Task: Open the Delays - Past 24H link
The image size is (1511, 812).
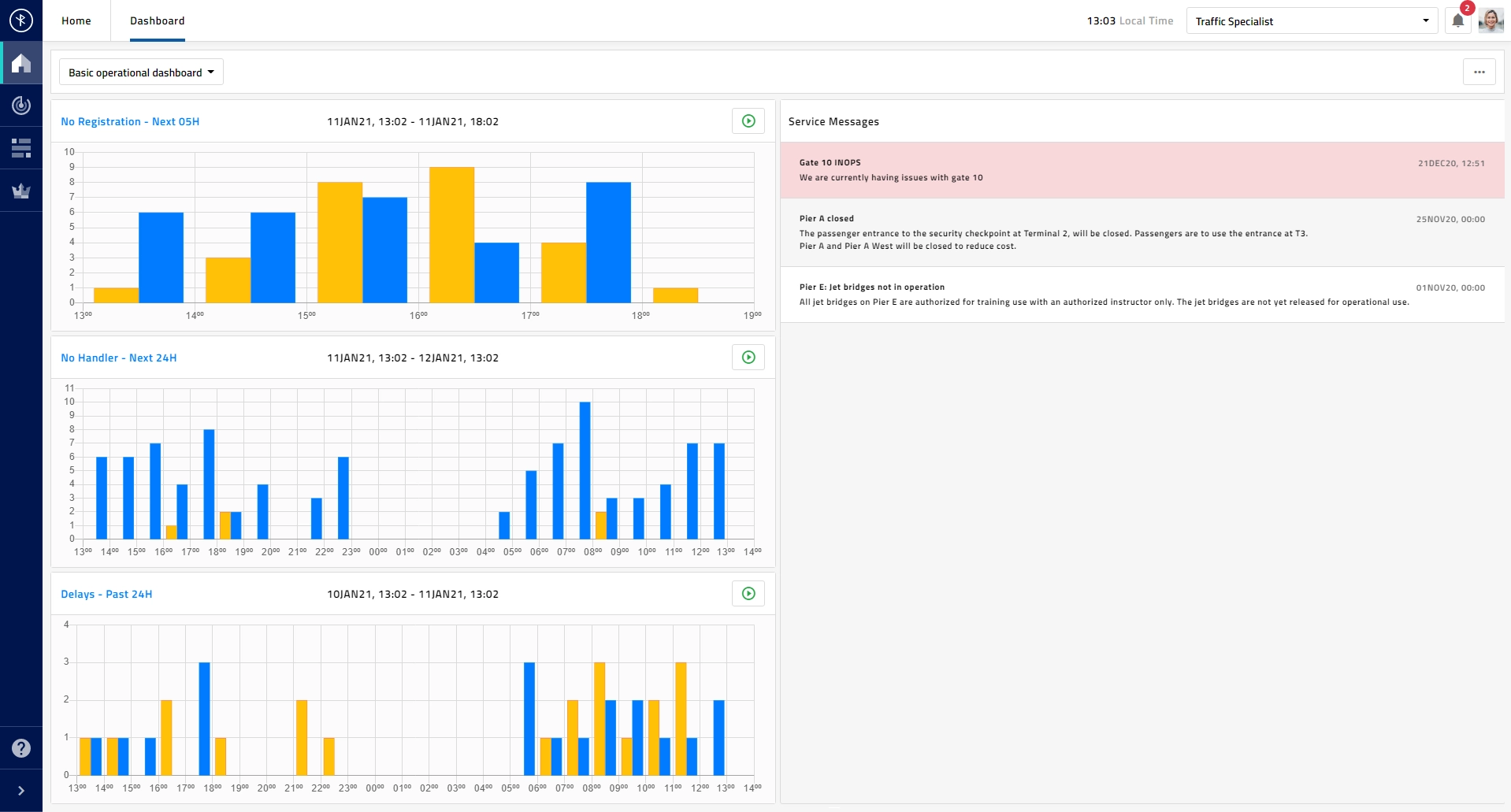Action: 106,594
